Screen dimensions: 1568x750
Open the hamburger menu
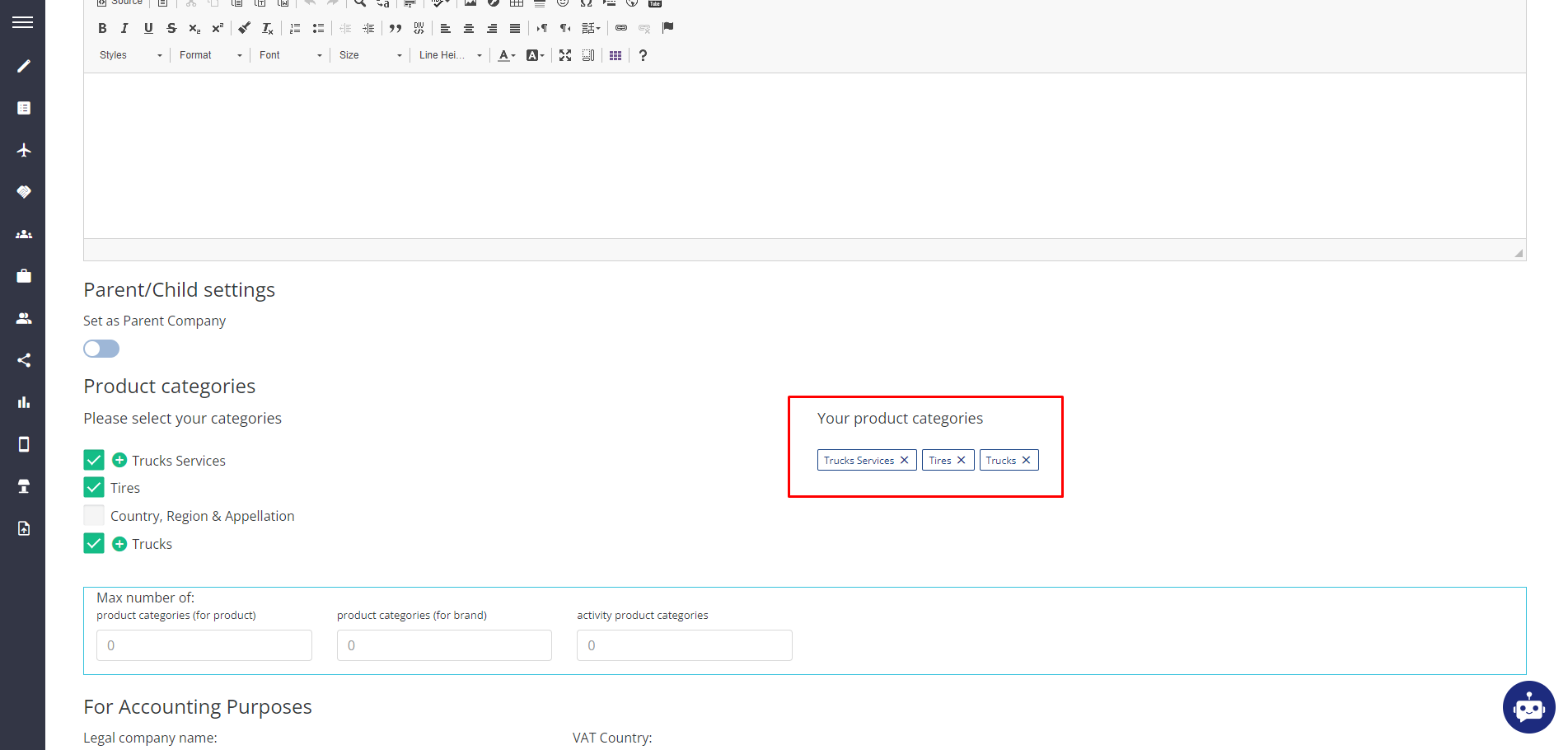click(23, 22)
